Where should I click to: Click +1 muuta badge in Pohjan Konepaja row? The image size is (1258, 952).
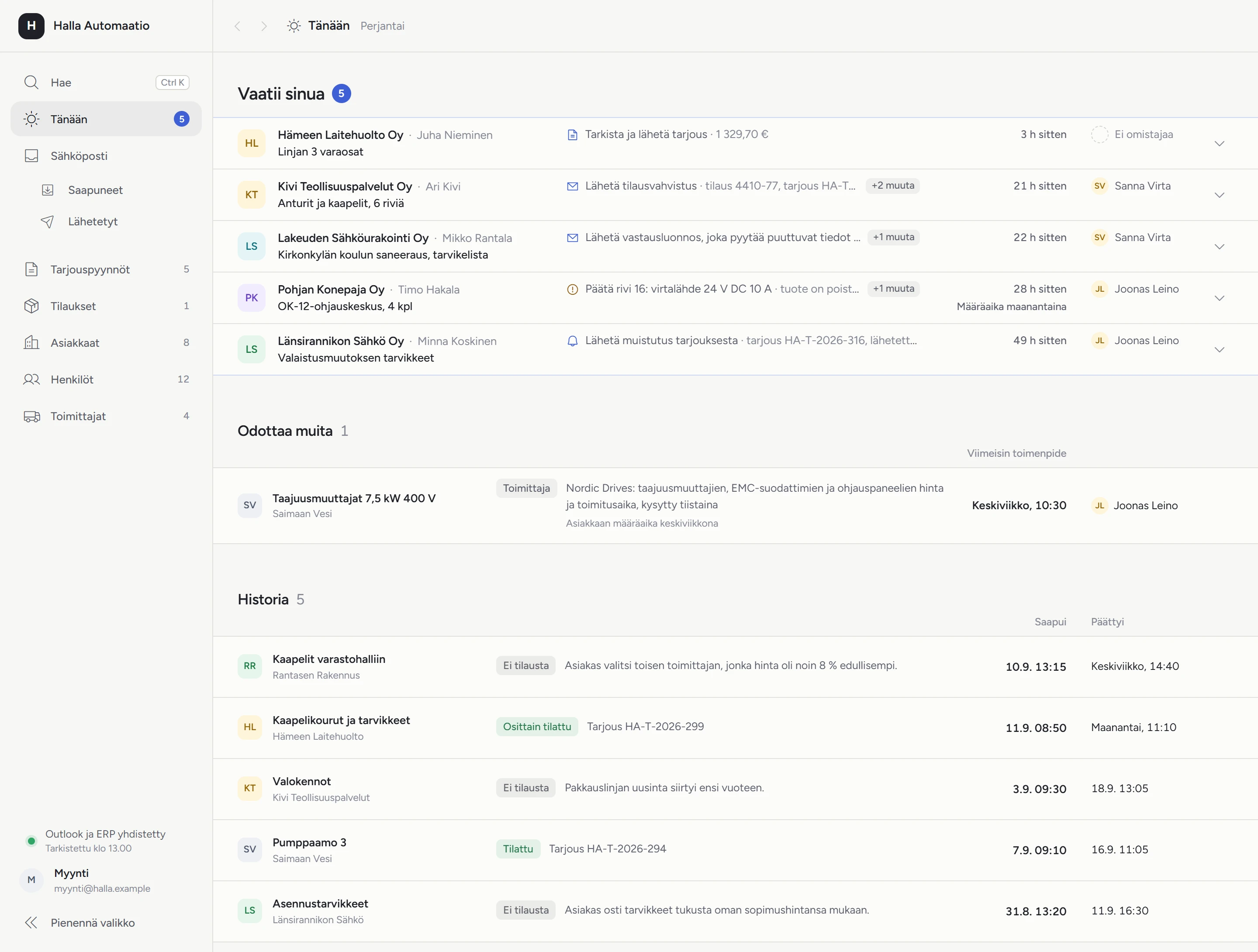pos(893,288)
